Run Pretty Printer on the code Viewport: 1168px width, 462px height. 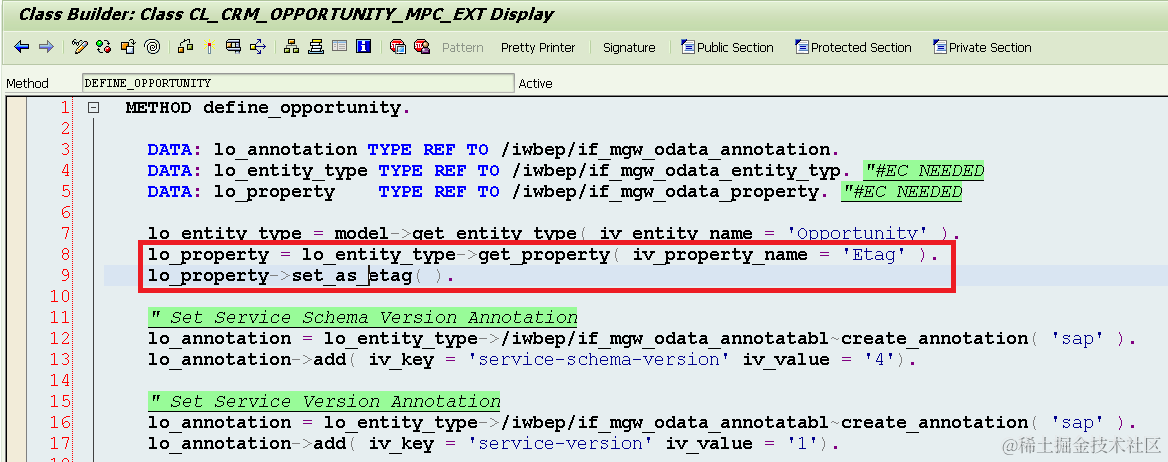click(x=538, y=47)
